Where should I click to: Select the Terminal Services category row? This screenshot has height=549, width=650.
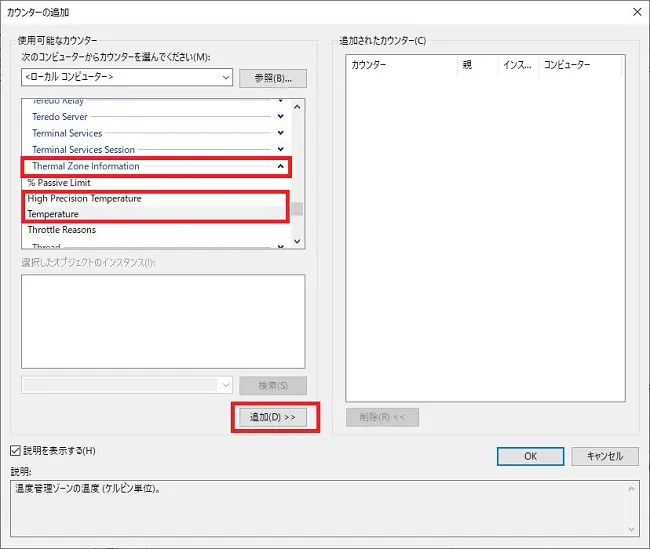tap(157, 133)
